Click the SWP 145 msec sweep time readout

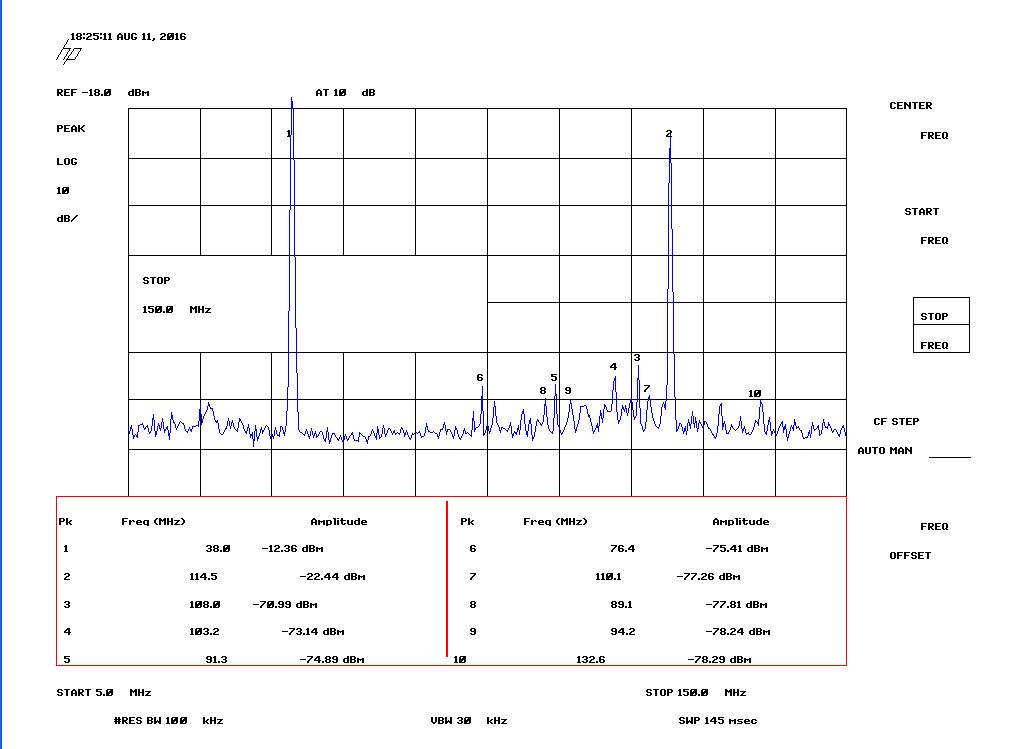(x=717, y=721)
